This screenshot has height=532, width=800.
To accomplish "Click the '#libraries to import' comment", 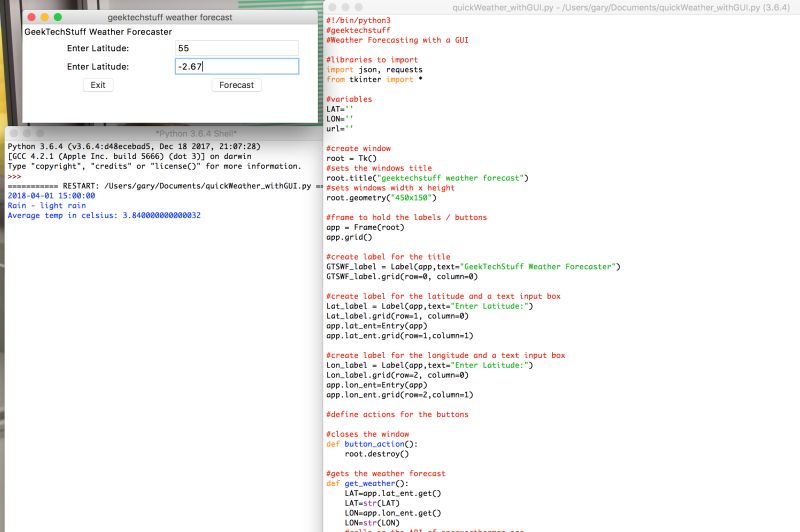I will click(x=372, y=60).
